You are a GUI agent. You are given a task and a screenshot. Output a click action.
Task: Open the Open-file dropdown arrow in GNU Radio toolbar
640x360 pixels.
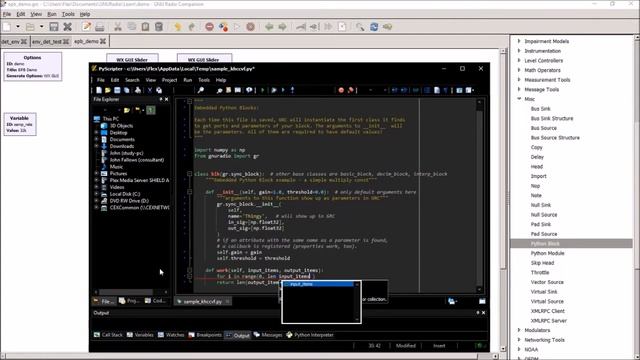(x=42, y=27)
